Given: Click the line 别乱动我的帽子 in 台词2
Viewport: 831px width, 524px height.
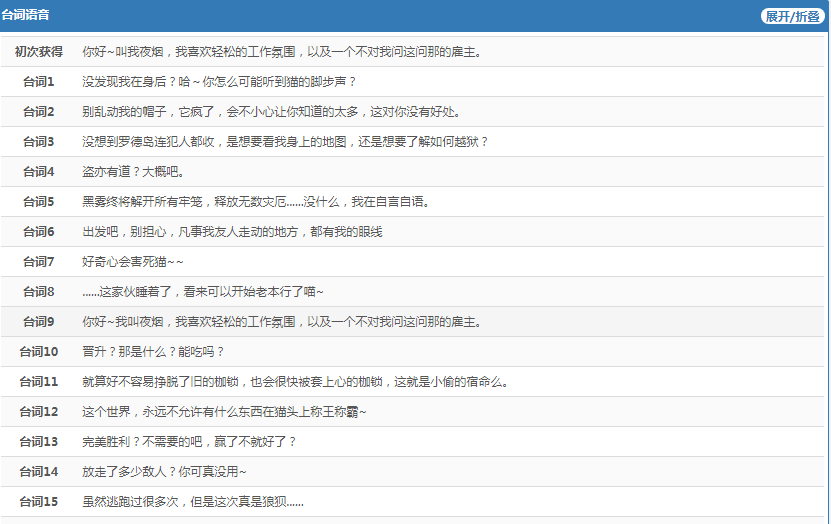Looking at the screenshot, I should click(270, 111).
